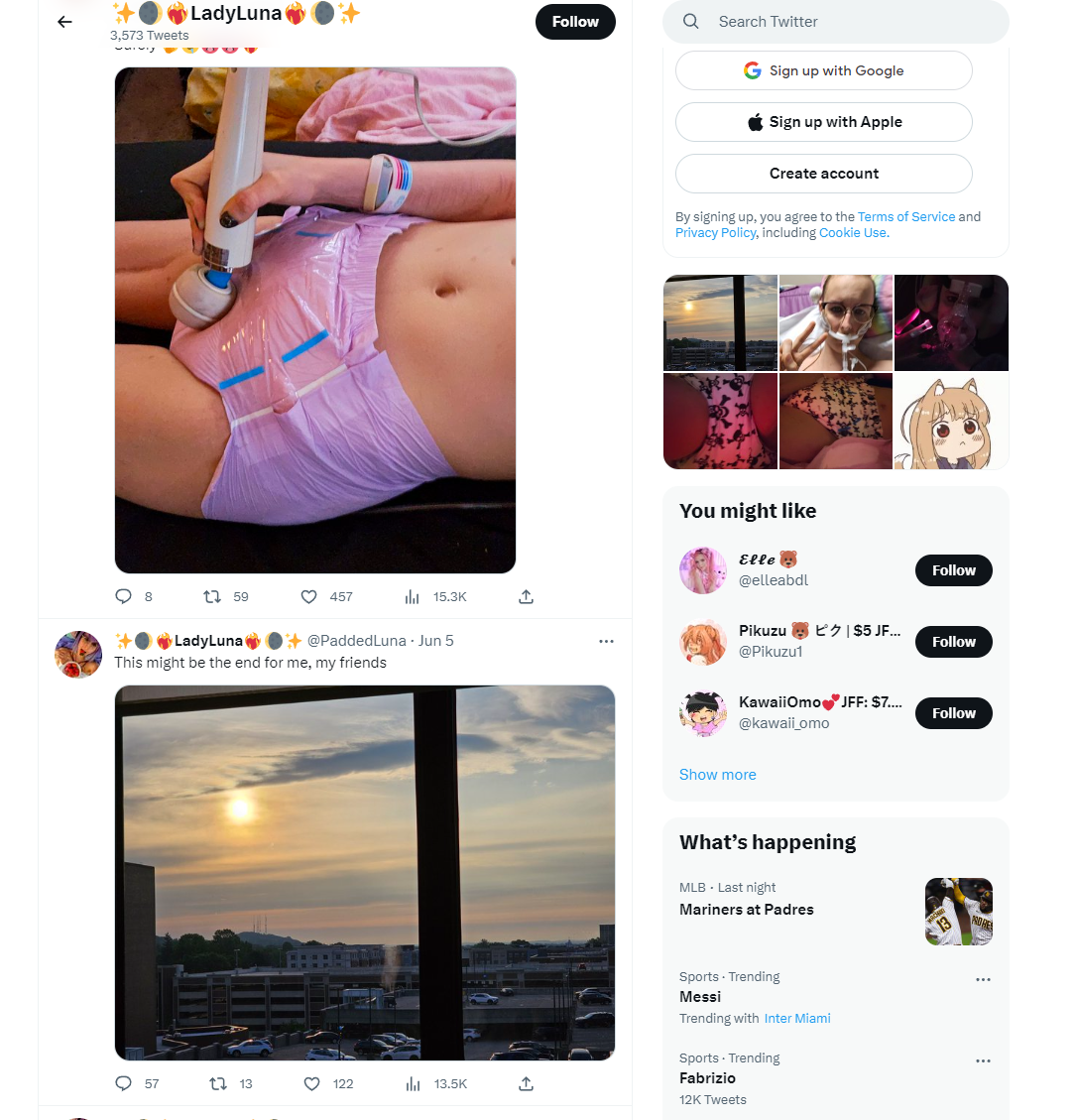View analytics showing 13.5K views
This screenshot has height=1120, width=1076.
coord(413,1084)
